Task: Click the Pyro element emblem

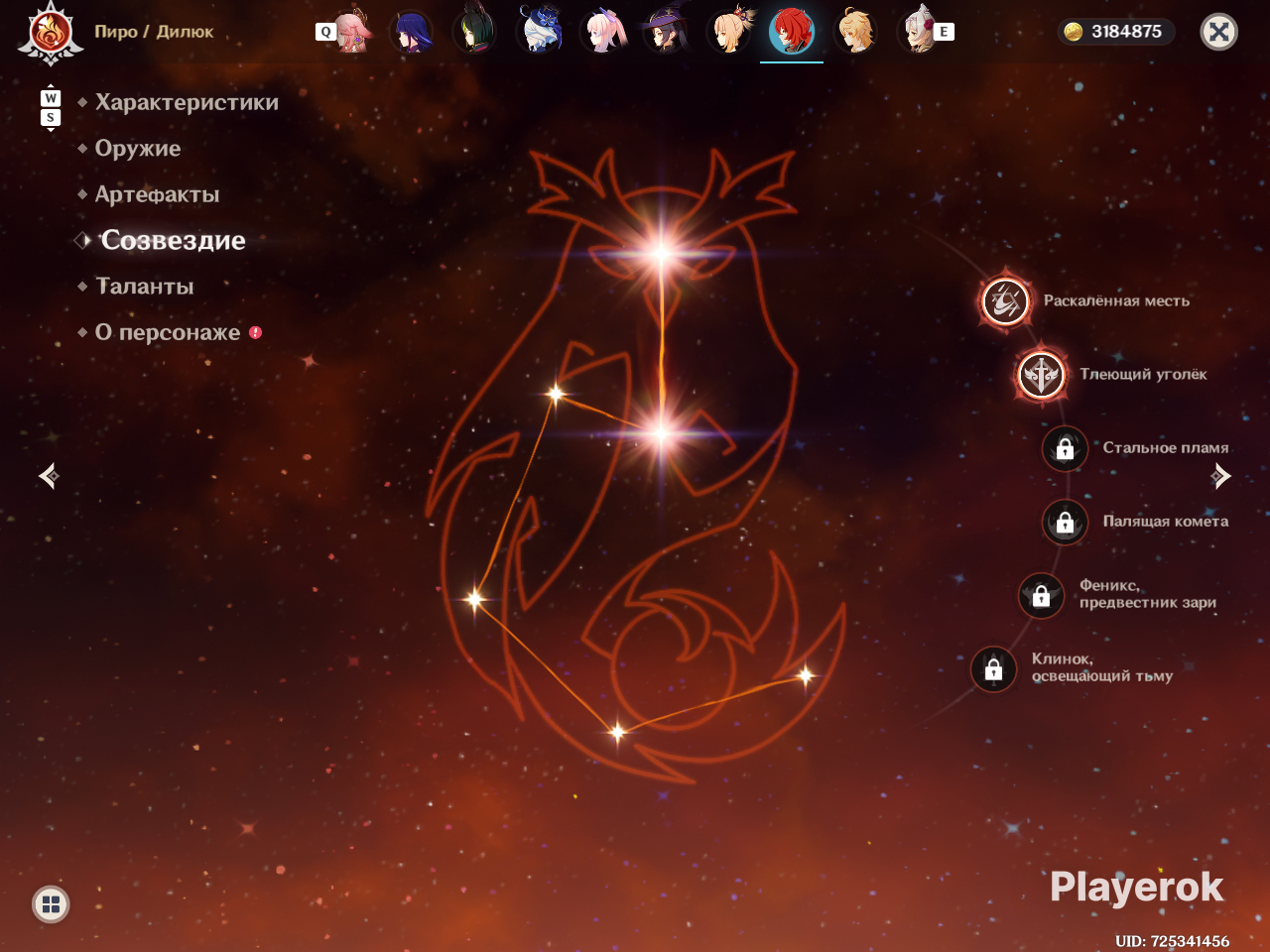Action: (x=50, y=33)
